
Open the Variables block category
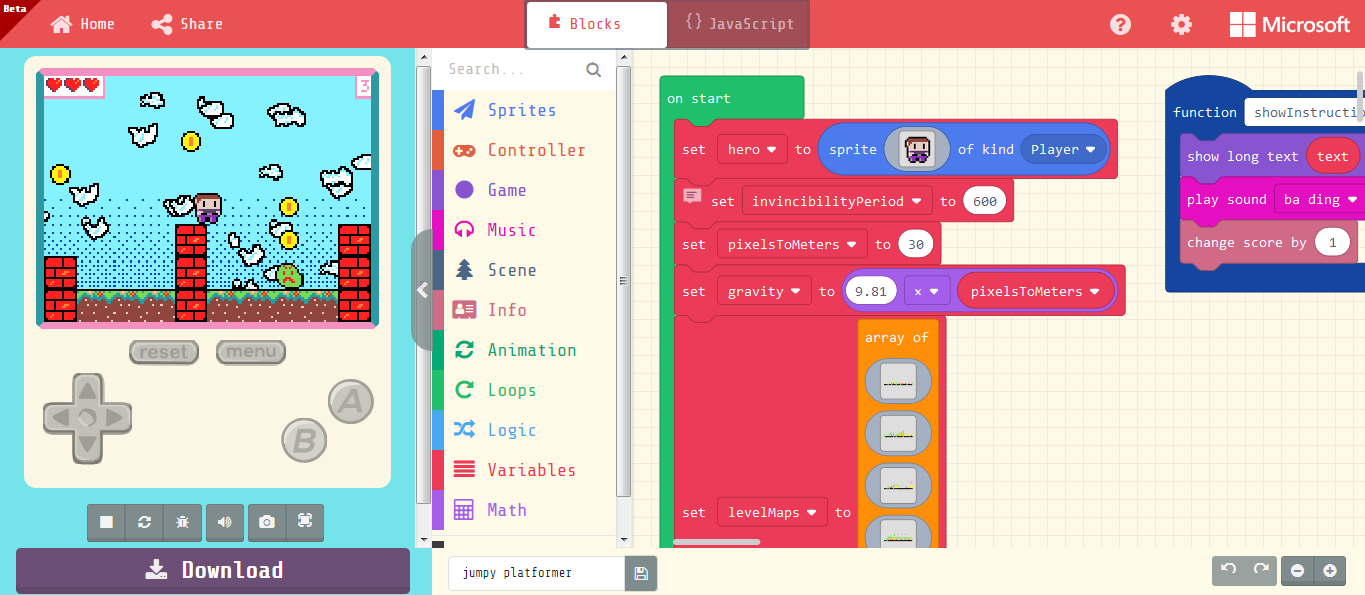[523, 470]
